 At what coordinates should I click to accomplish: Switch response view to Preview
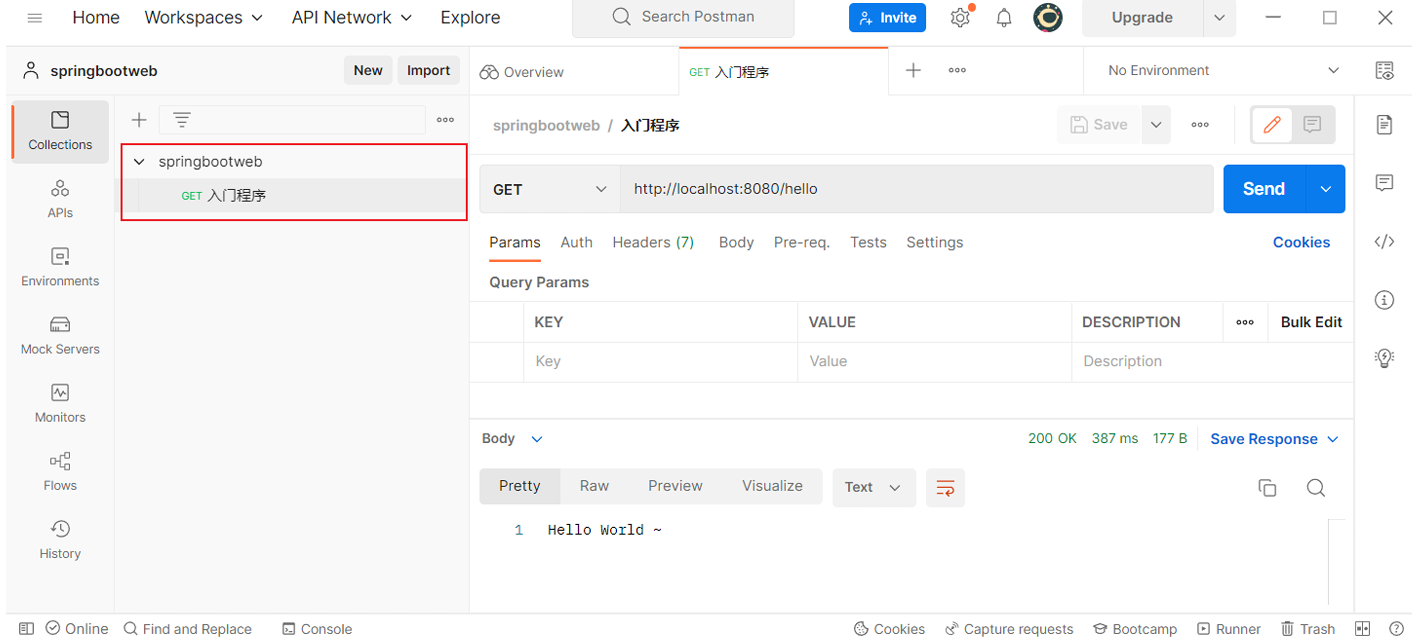[x=675, y=486]
